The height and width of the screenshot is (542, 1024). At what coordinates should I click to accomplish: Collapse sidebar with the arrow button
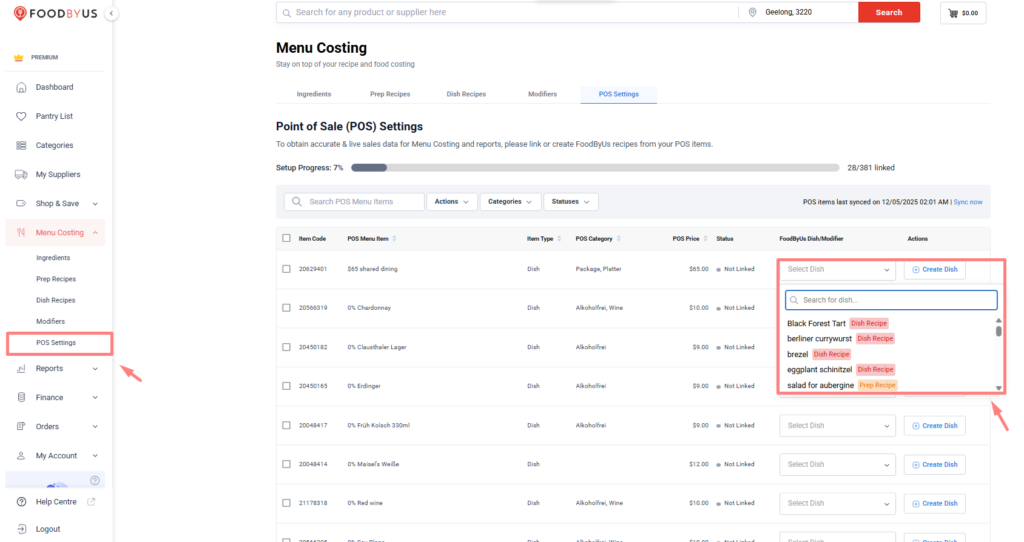112,13
